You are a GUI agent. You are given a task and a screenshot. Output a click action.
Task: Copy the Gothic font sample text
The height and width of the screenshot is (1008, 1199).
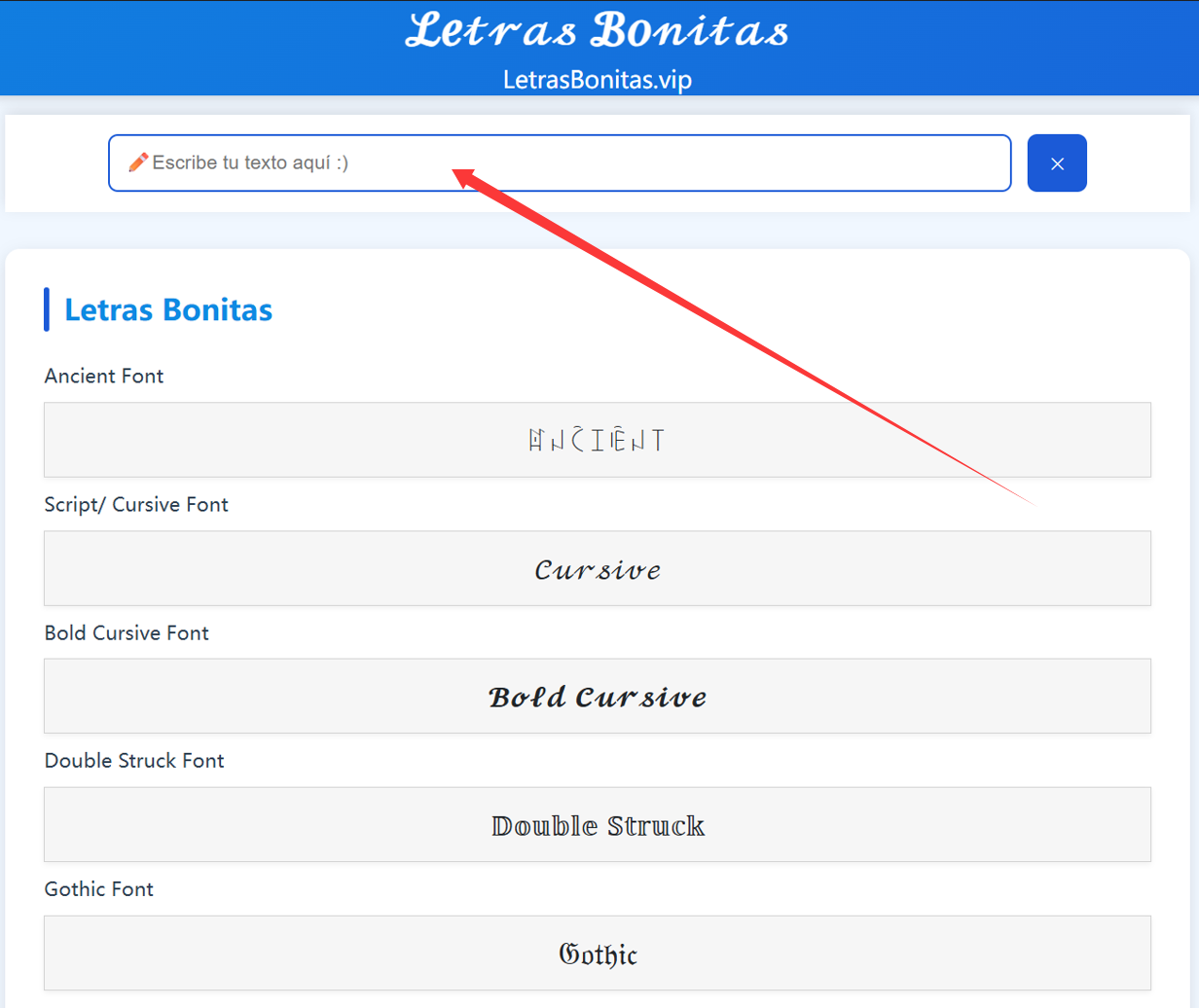click(x=597, y=954)
